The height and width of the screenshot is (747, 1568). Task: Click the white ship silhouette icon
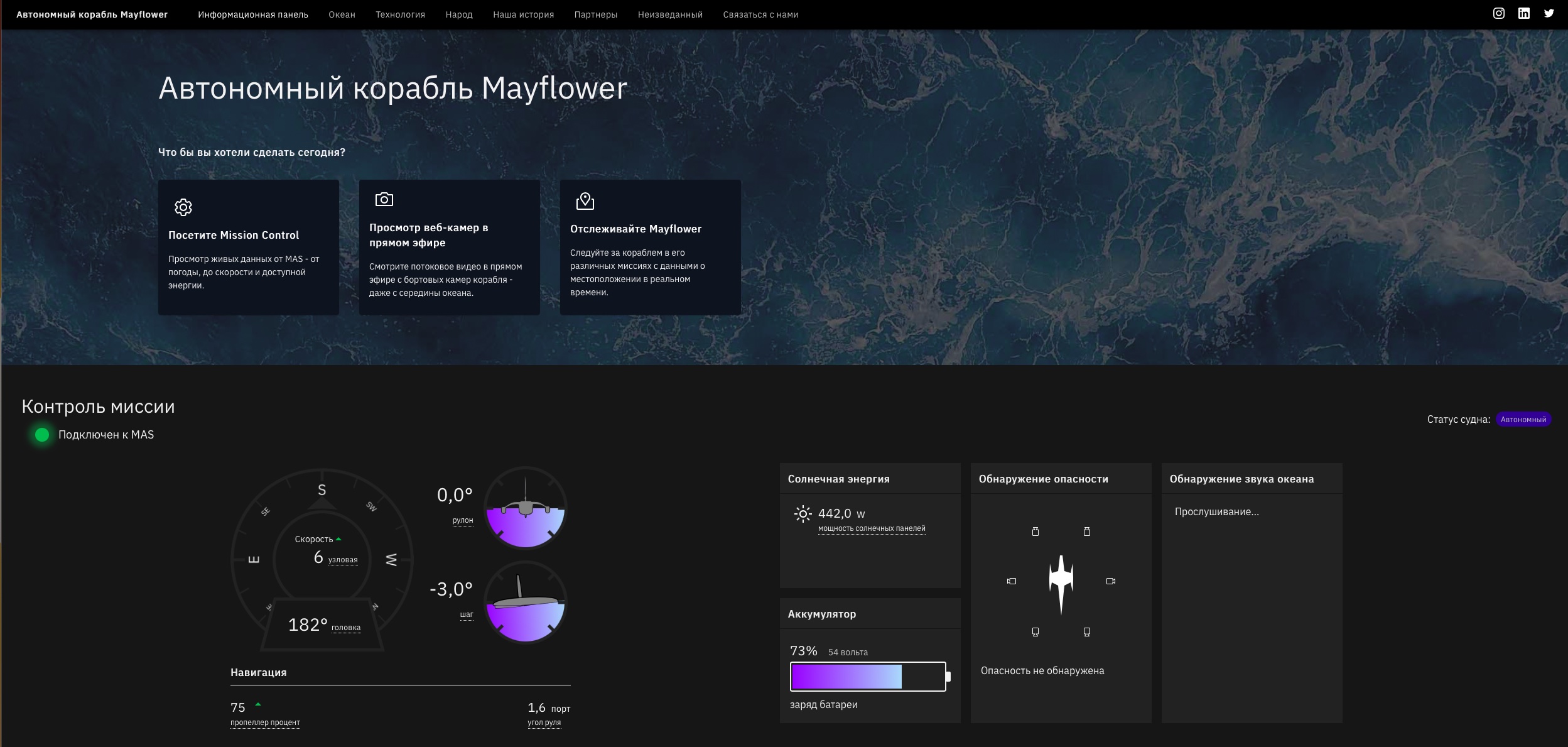coord(1061,583)
